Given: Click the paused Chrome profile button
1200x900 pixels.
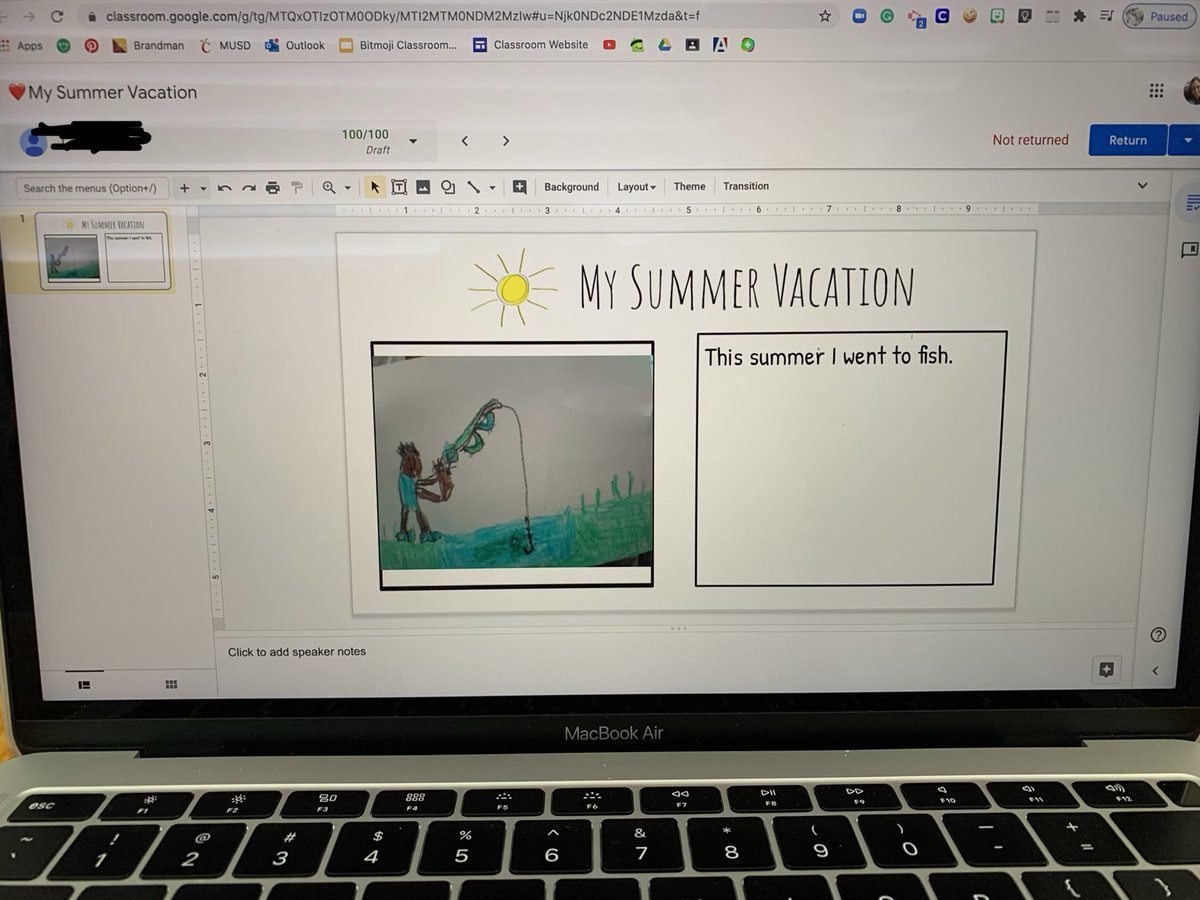Looking at the screenshot, I should 1158,16.
